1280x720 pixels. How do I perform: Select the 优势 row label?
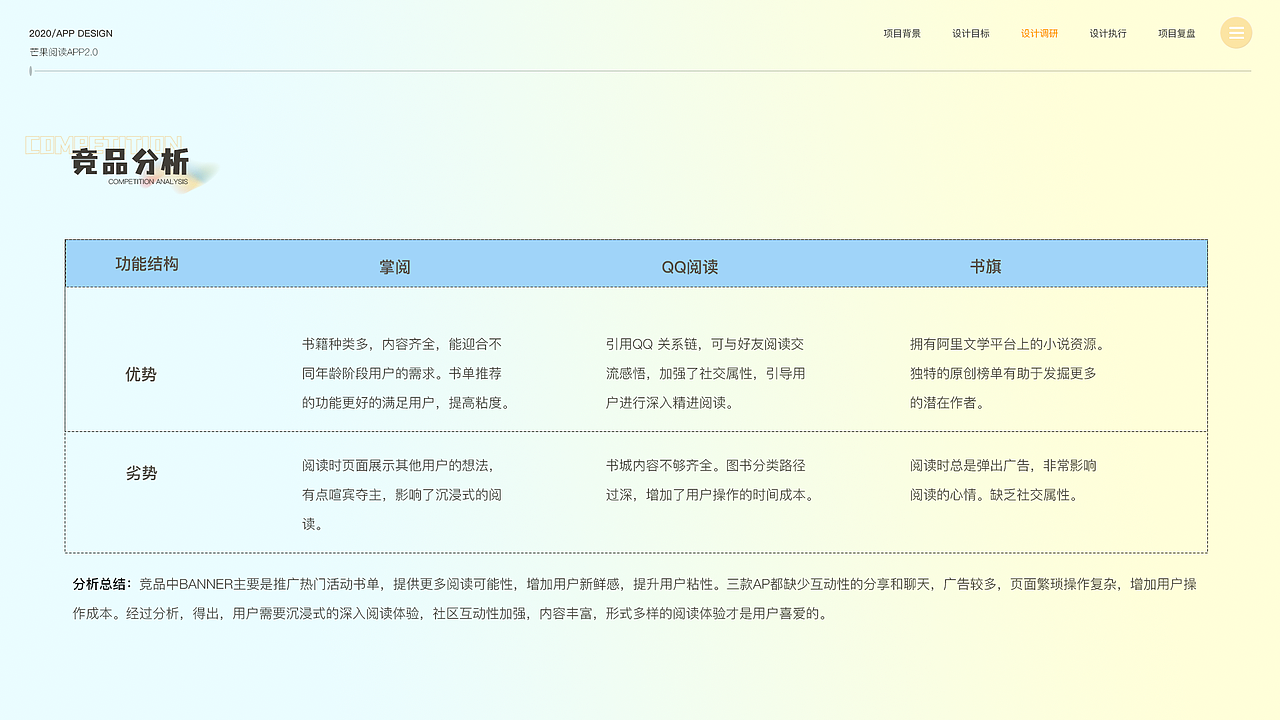coord(141,374)
